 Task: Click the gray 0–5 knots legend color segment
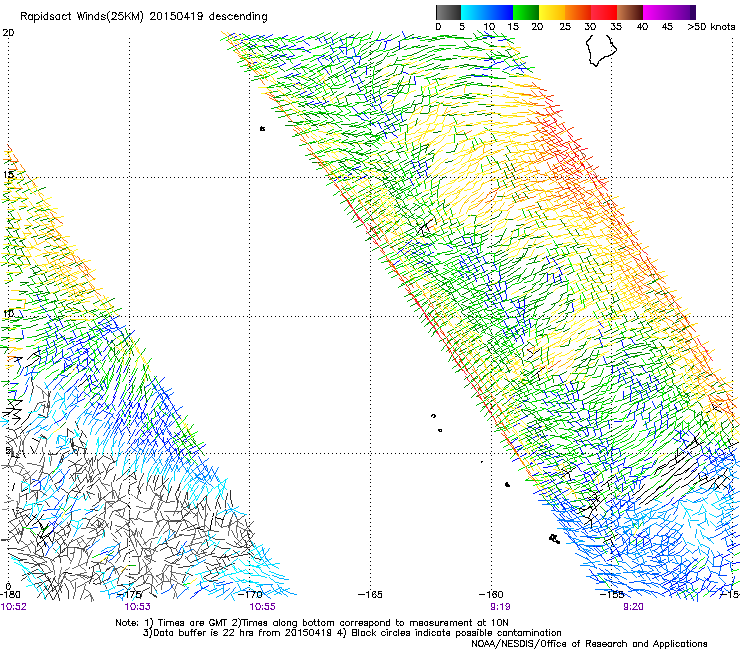pyautogui.click(x=448, y=12)
